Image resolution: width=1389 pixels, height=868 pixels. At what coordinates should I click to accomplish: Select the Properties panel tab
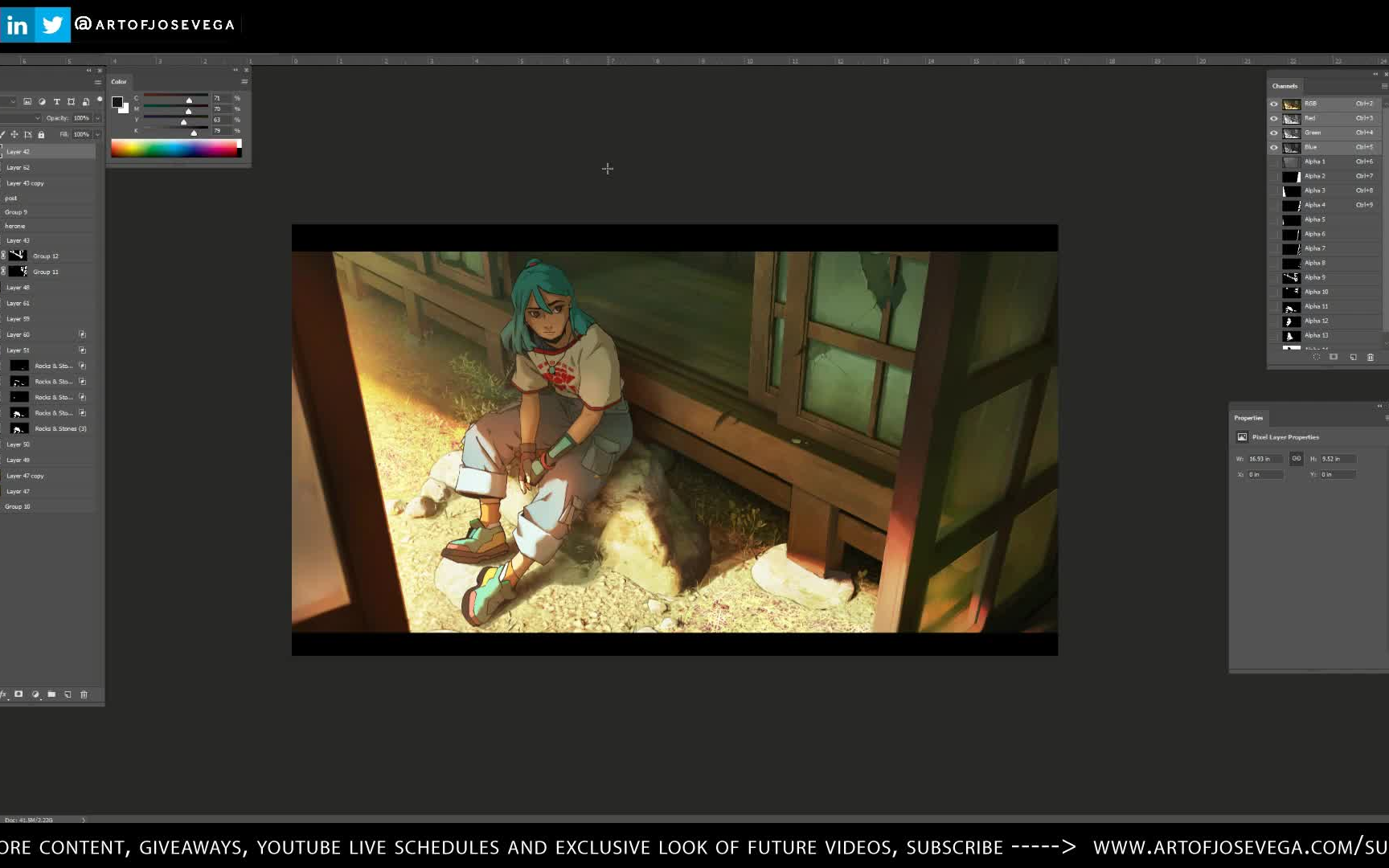click(x=1248, y=418)
